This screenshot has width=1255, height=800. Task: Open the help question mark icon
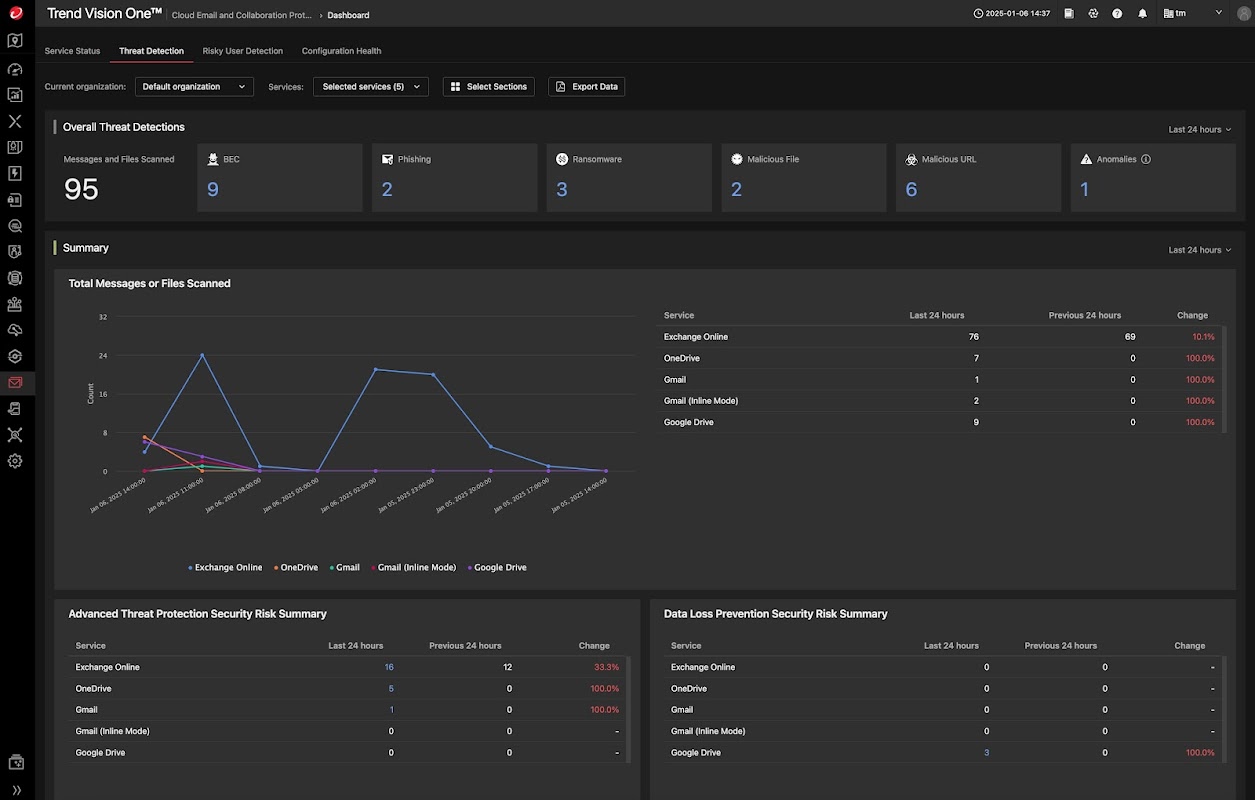[1117, 14]
